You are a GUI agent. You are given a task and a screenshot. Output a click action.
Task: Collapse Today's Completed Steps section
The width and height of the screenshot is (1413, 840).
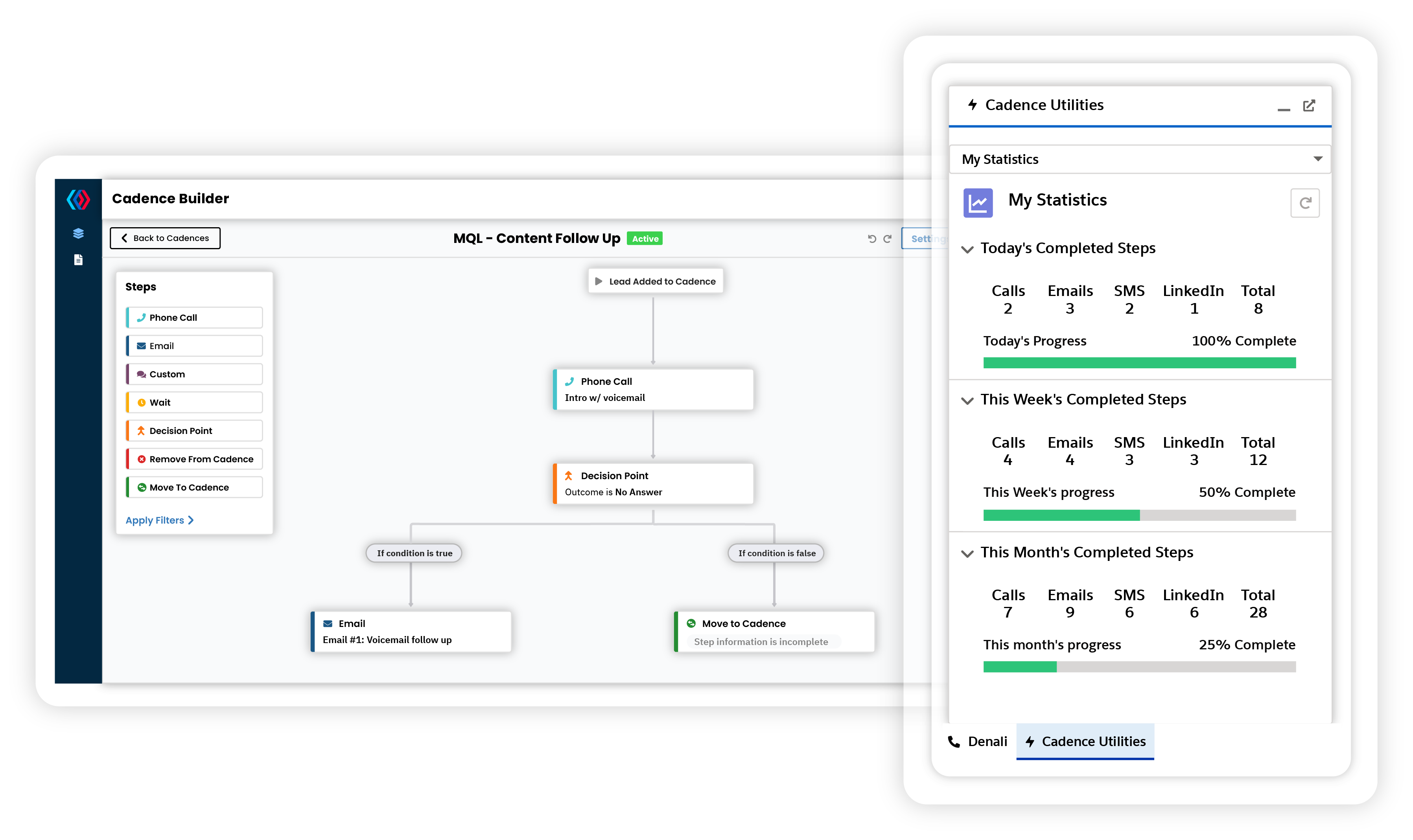coord(967,249)
